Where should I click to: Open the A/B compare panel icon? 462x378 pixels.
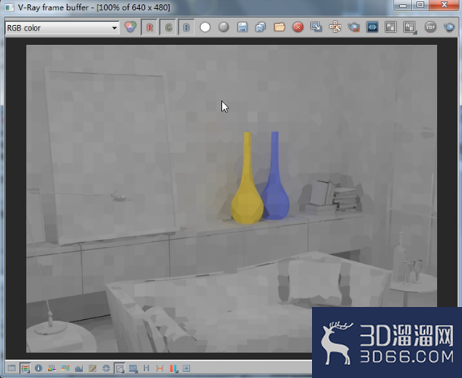[390, 27]
